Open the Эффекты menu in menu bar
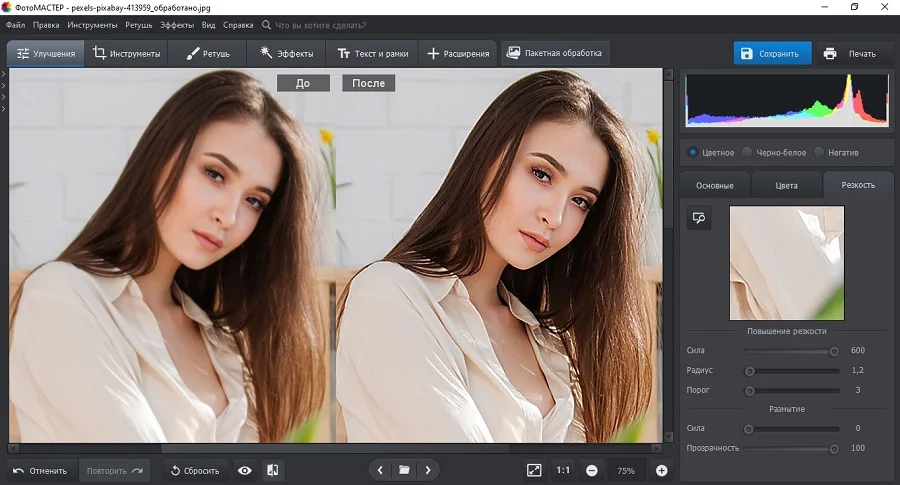Image resolution: width=900 pixels, height=485 pixels. [177, 24]
